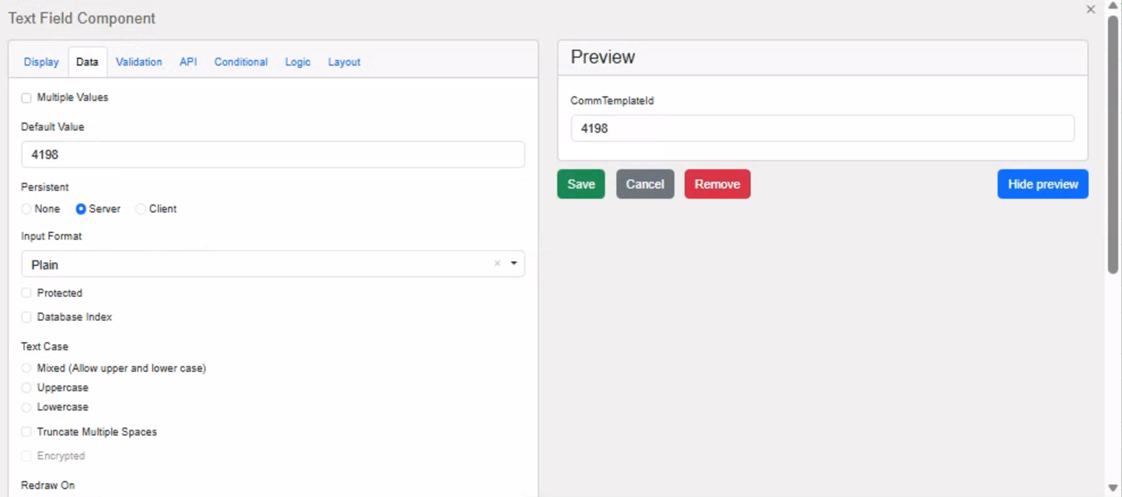1122x497 pixels.
Task: Go to the Display tab
Action: click(x=41, y=62)
